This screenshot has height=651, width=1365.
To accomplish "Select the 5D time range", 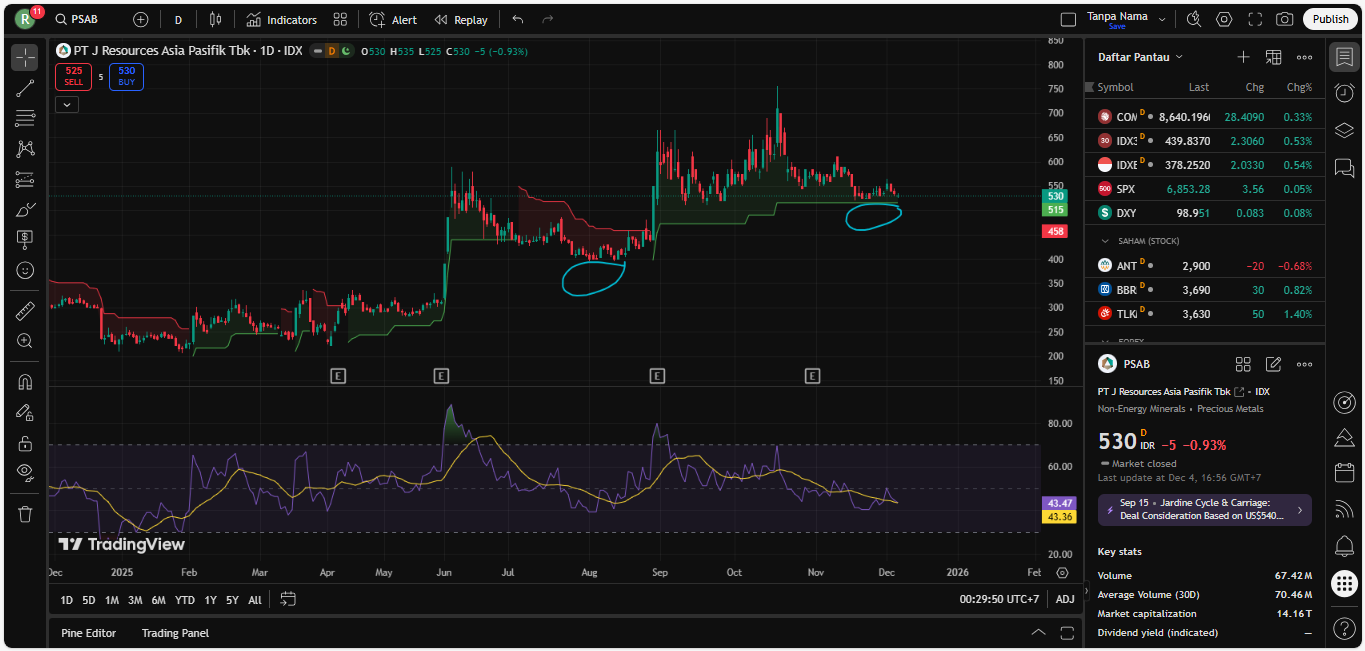I will [89, 600].
